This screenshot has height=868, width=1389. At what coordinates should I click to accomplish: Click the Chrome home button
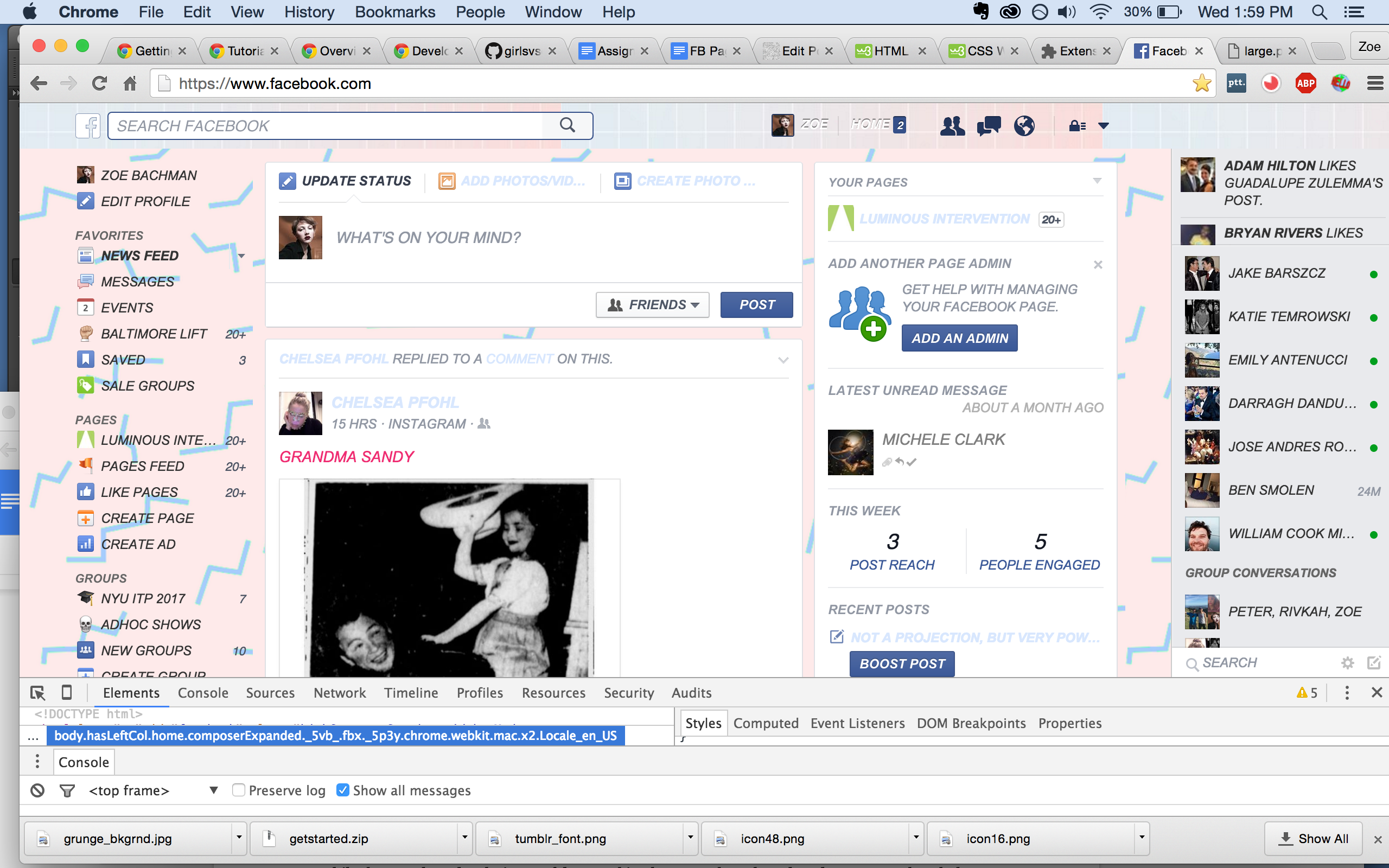coord(130,84)
